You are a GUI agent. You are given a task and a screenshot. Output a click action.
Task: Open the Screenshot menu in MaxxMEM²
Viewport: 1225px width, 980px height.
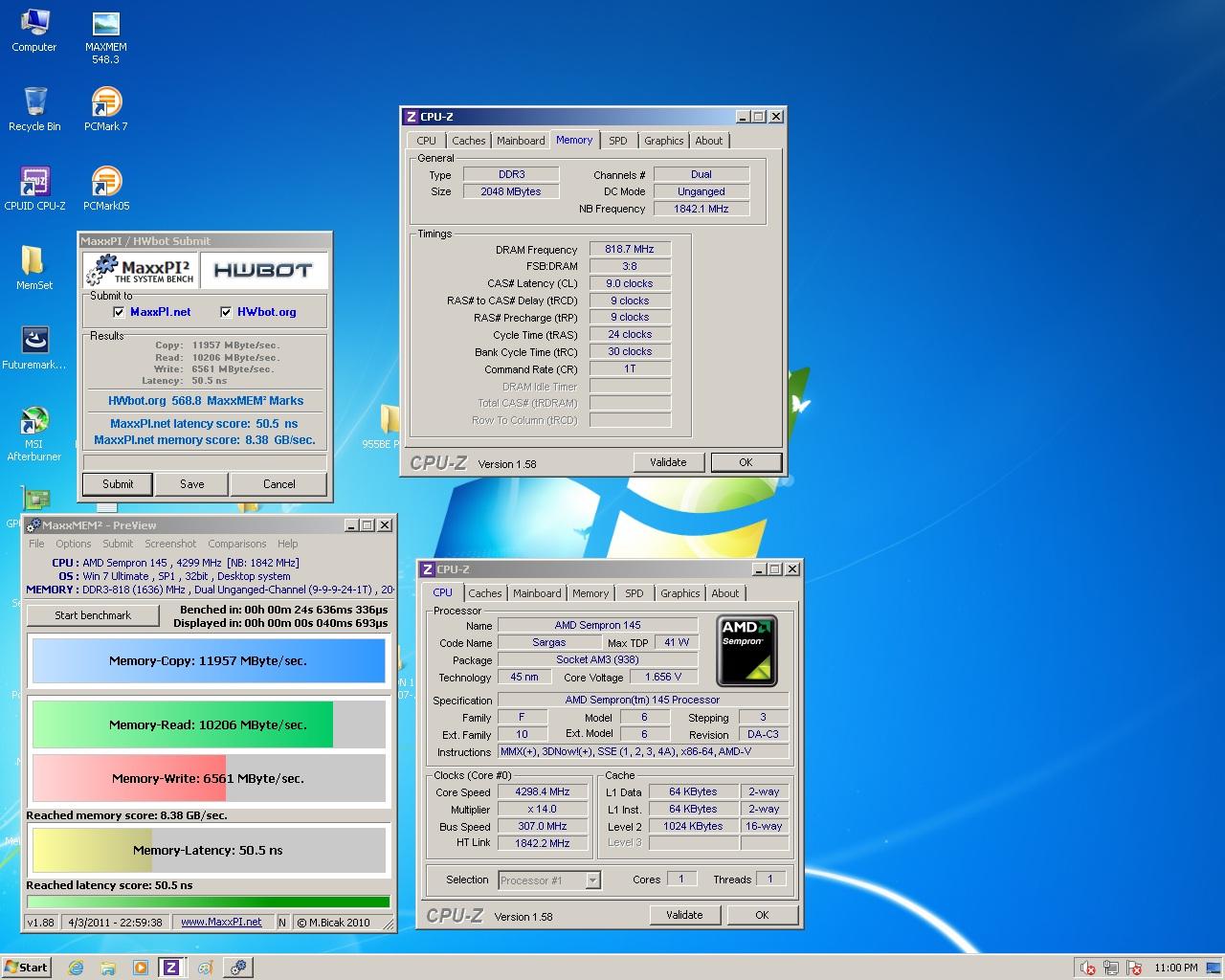tap(170, 544)
